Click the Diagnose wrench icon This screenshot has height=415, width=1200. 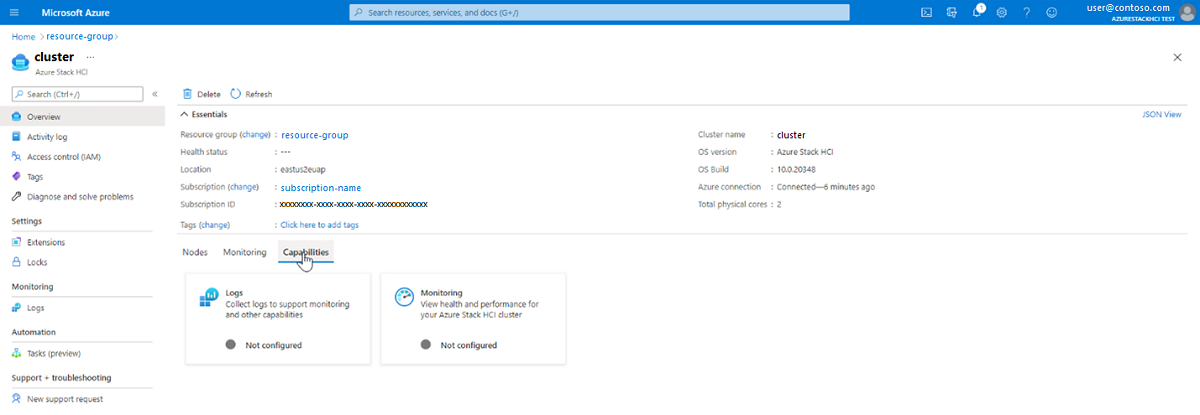16,197
